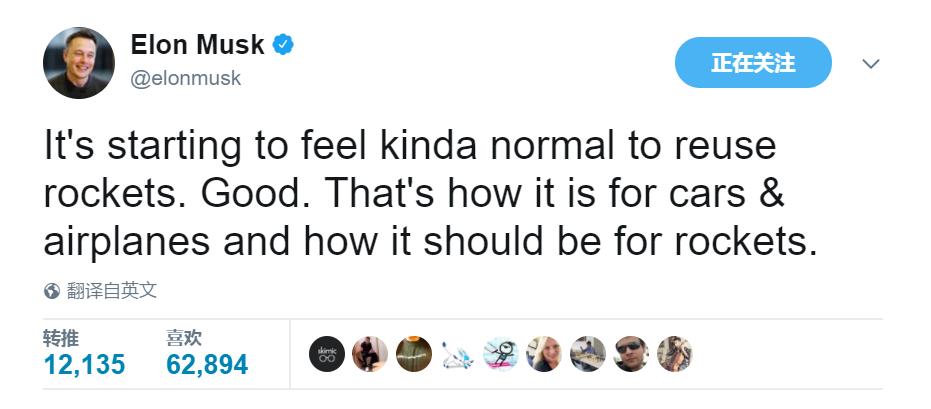Screen dimensions: 931x409
Task: Click the black glasses logo avatar
Action: click(327, 354)
